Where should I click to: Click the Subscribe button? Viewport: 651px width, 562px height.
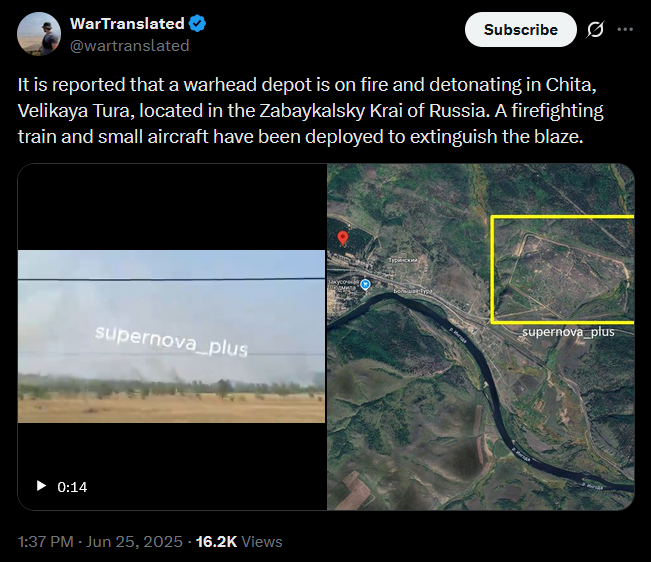521,29
